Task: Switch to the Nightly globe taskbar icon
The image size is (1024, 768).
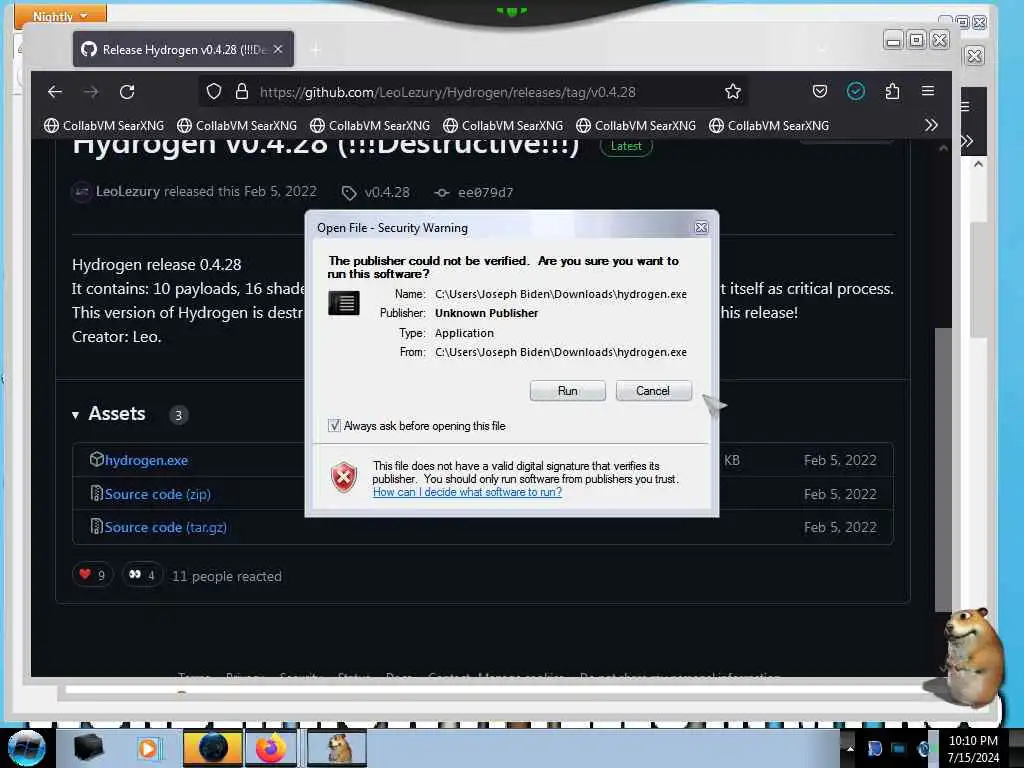Action: pos(213,748)
